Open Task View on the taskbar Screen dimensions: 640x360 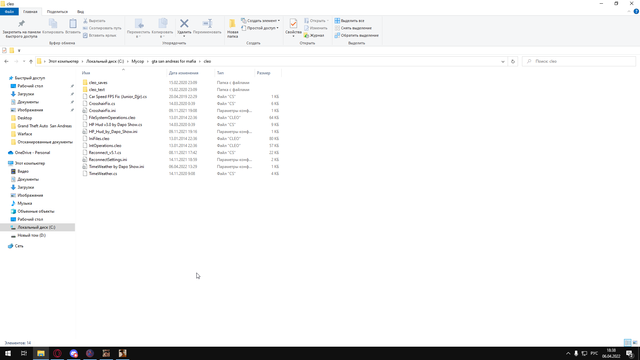coord(24,353)
